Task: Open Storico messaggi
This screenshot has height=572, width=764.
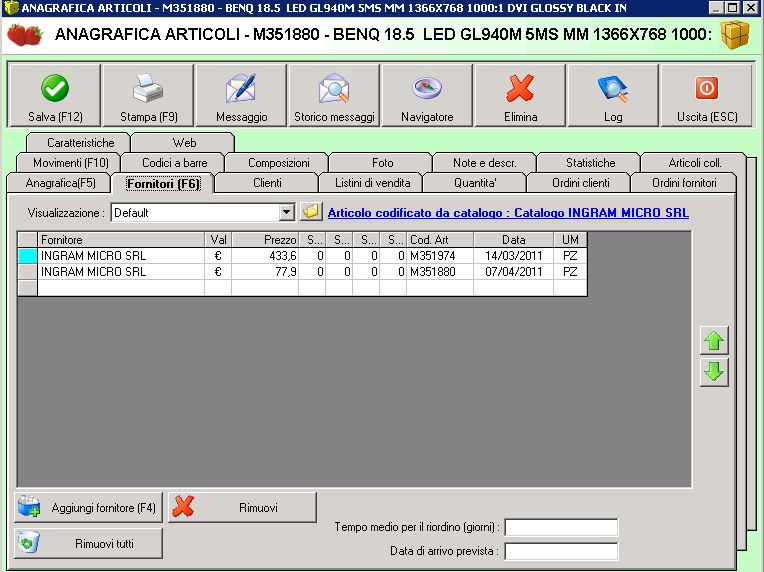Action: point(334,95)
